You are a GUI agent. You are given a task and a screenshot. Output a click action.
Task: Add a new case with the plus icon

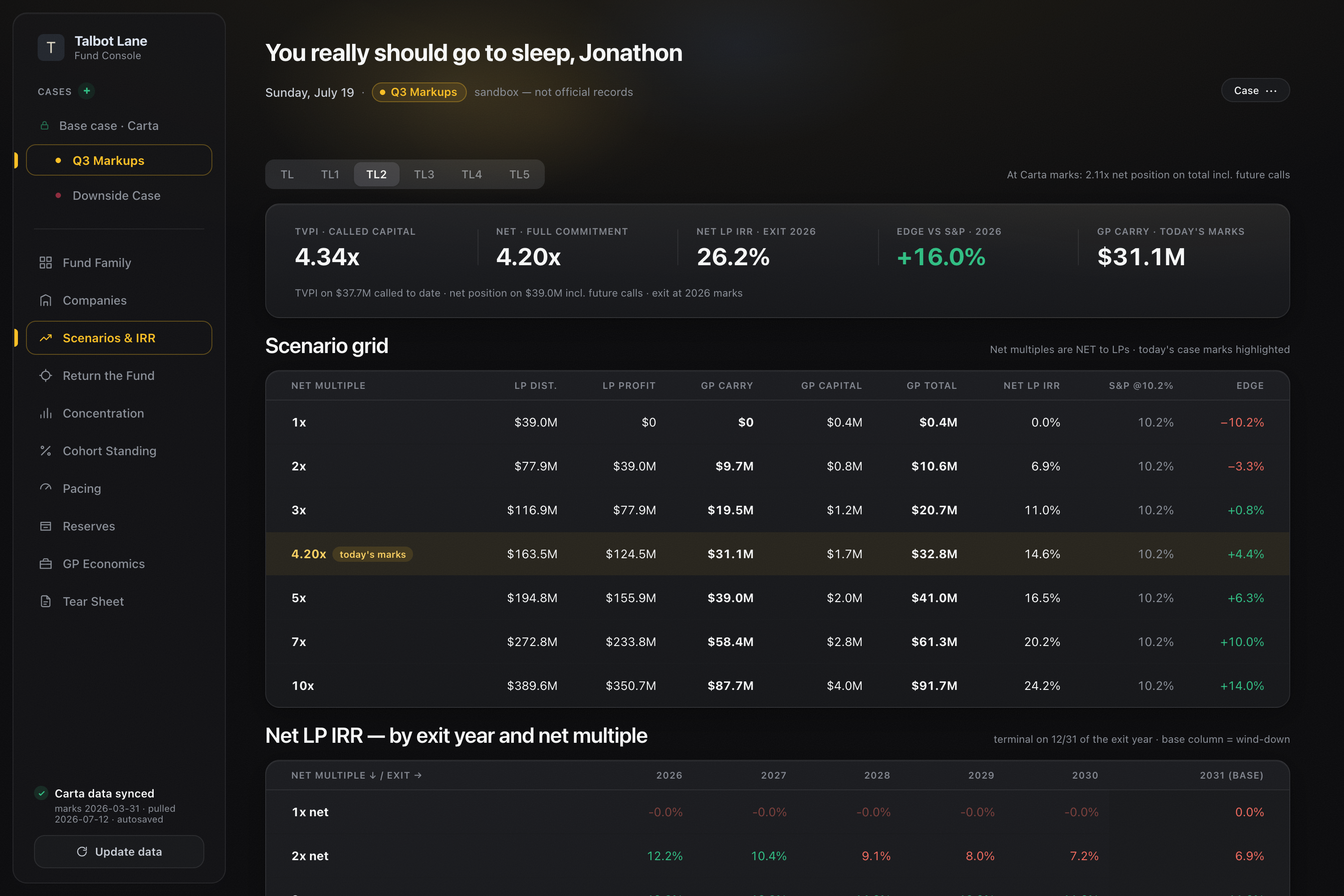[x=87, y=91]
